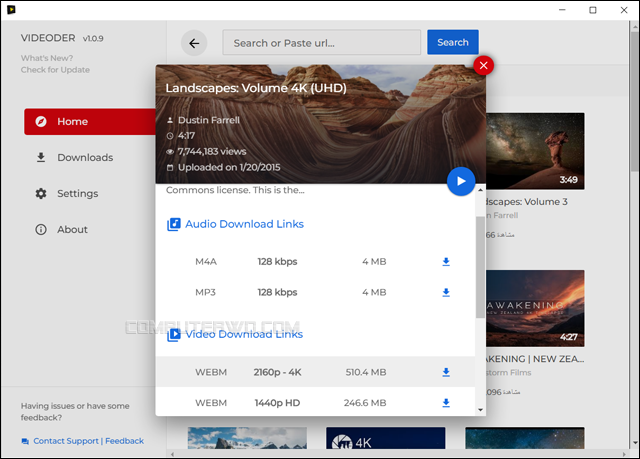Screen dimensions: 640x459
Task: Open the Landscapes Volume 3 thumbnail
Action: pyautogui.click(x=535, y=151)
